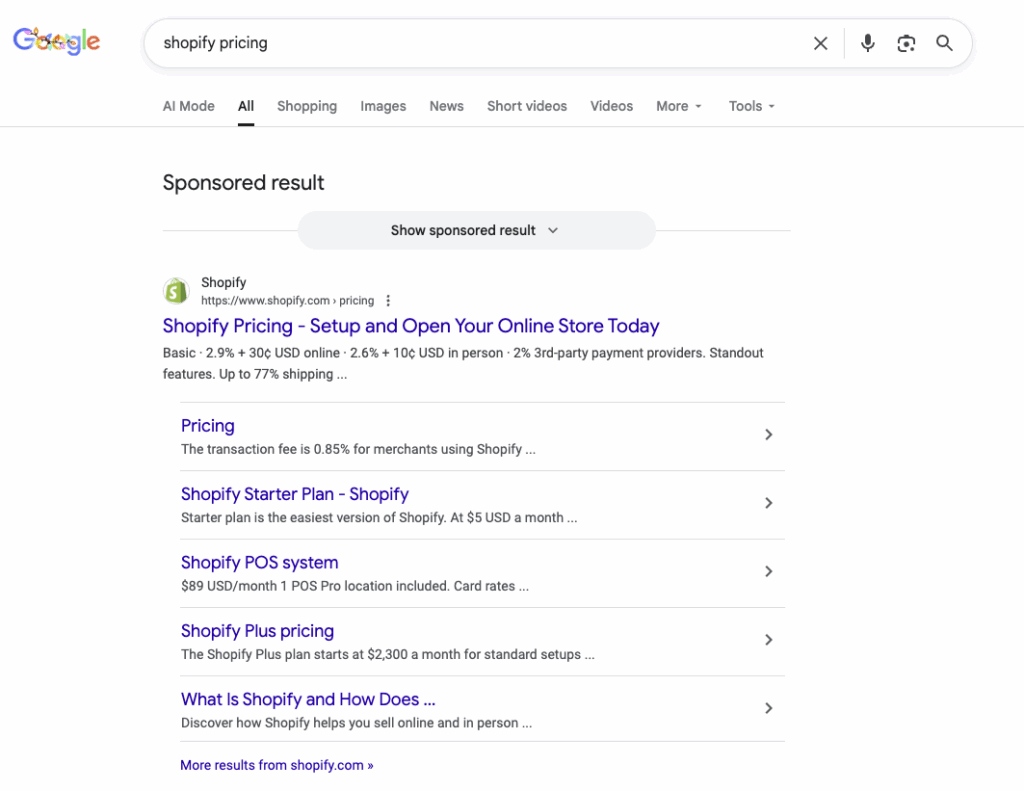Select the News search category

point(446,106)
